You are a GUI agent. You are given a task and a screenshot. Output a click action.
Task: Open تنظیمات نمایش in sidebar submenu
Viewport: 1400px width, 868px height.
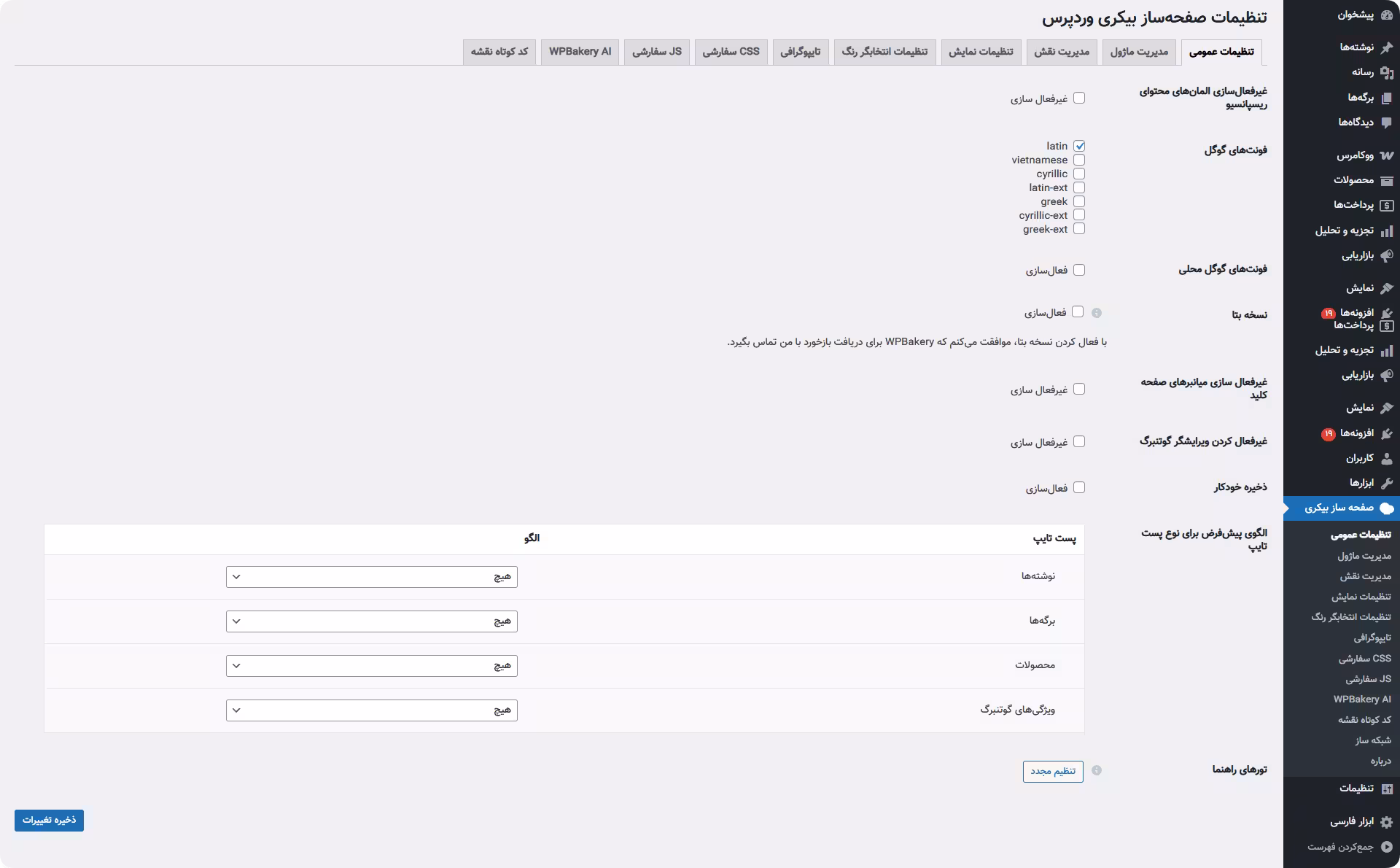click(x=1361, y=597)
